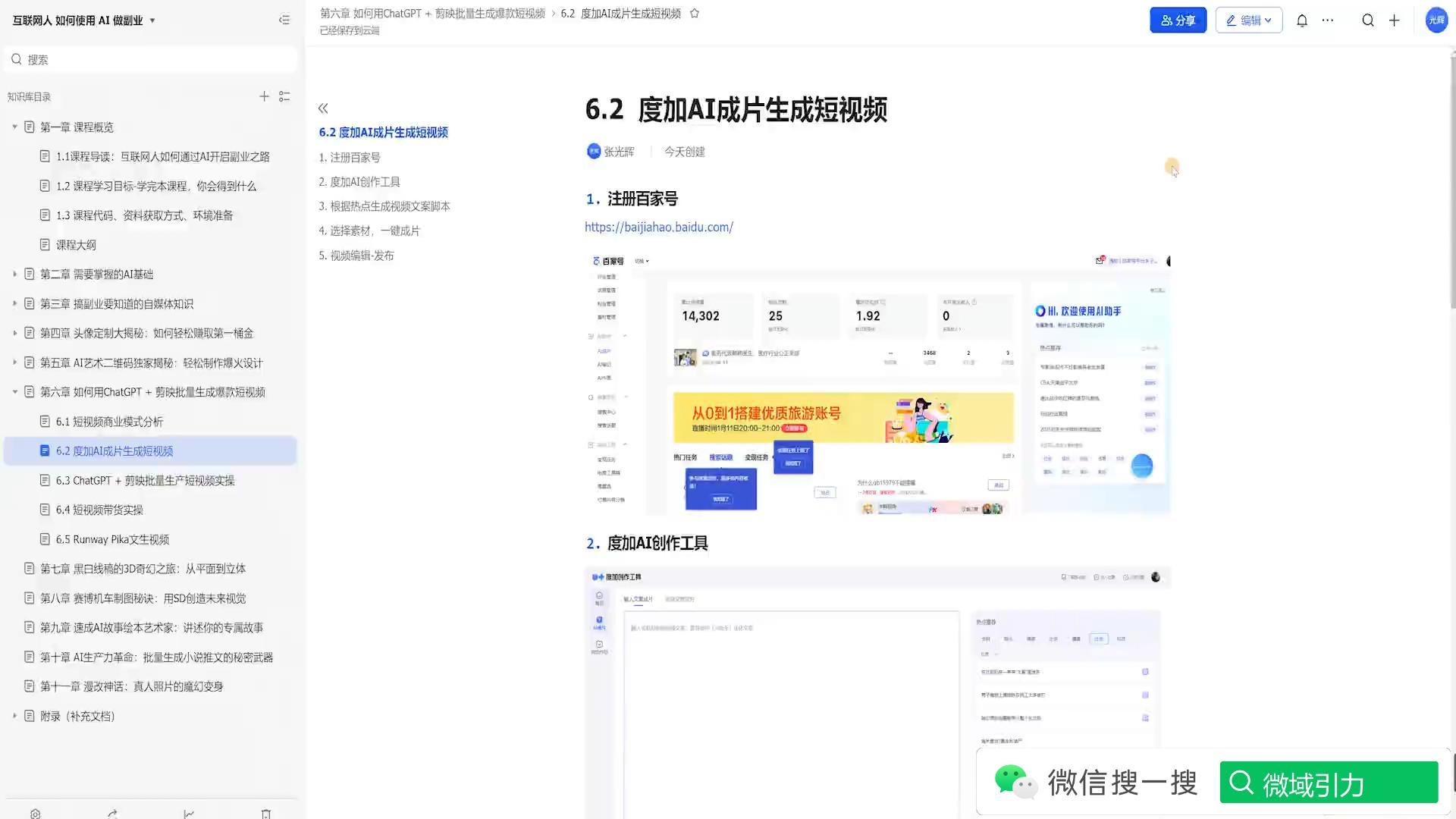Click outline heading 6.2 度加AI成片生成短视频
Image resolution: width=1456 pixels, height=819 pixels.
pos(383,132)
